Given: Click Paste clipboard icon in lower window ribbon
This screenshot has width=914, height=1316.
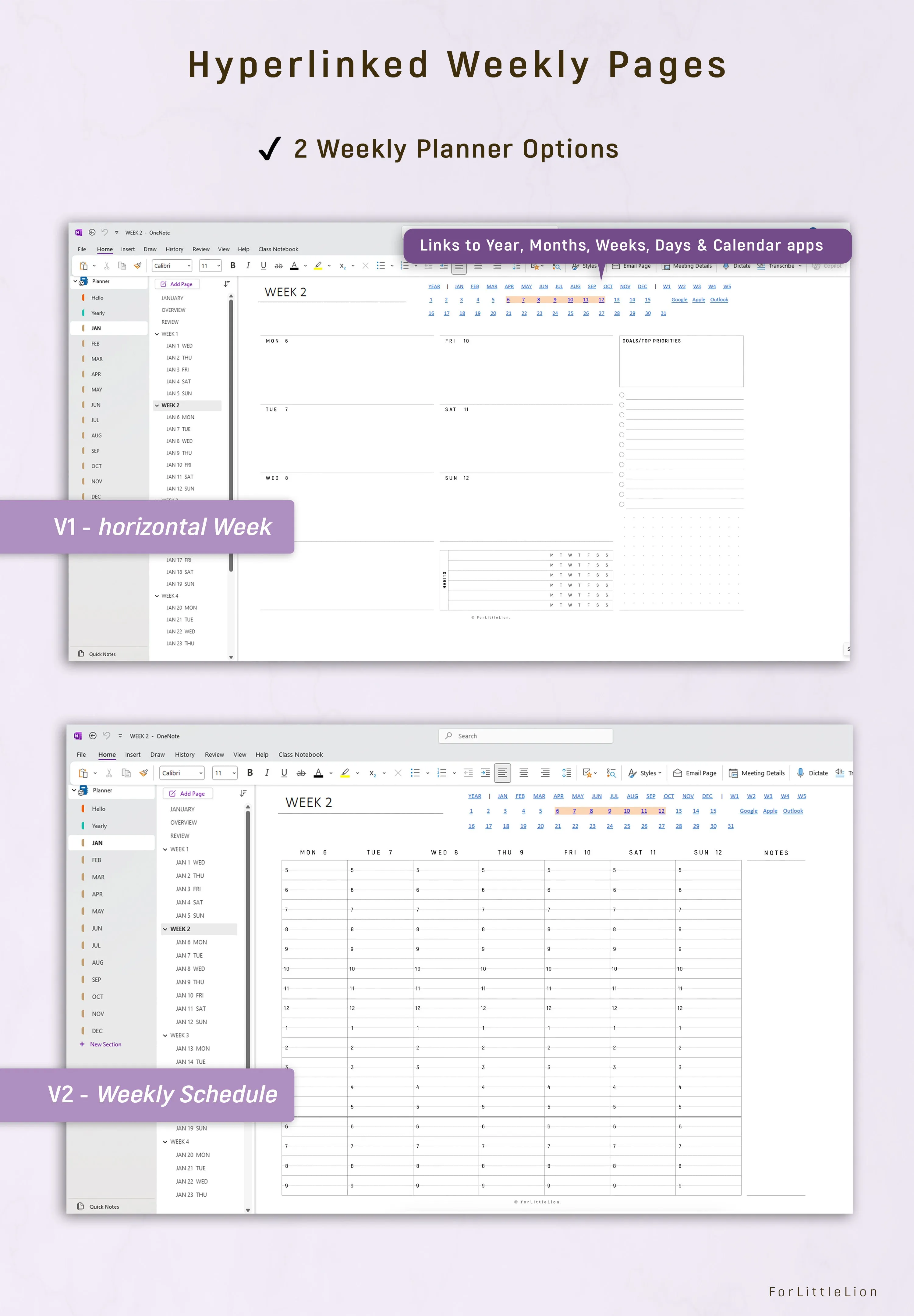Looking at the screenshot, I should (83, 773).
